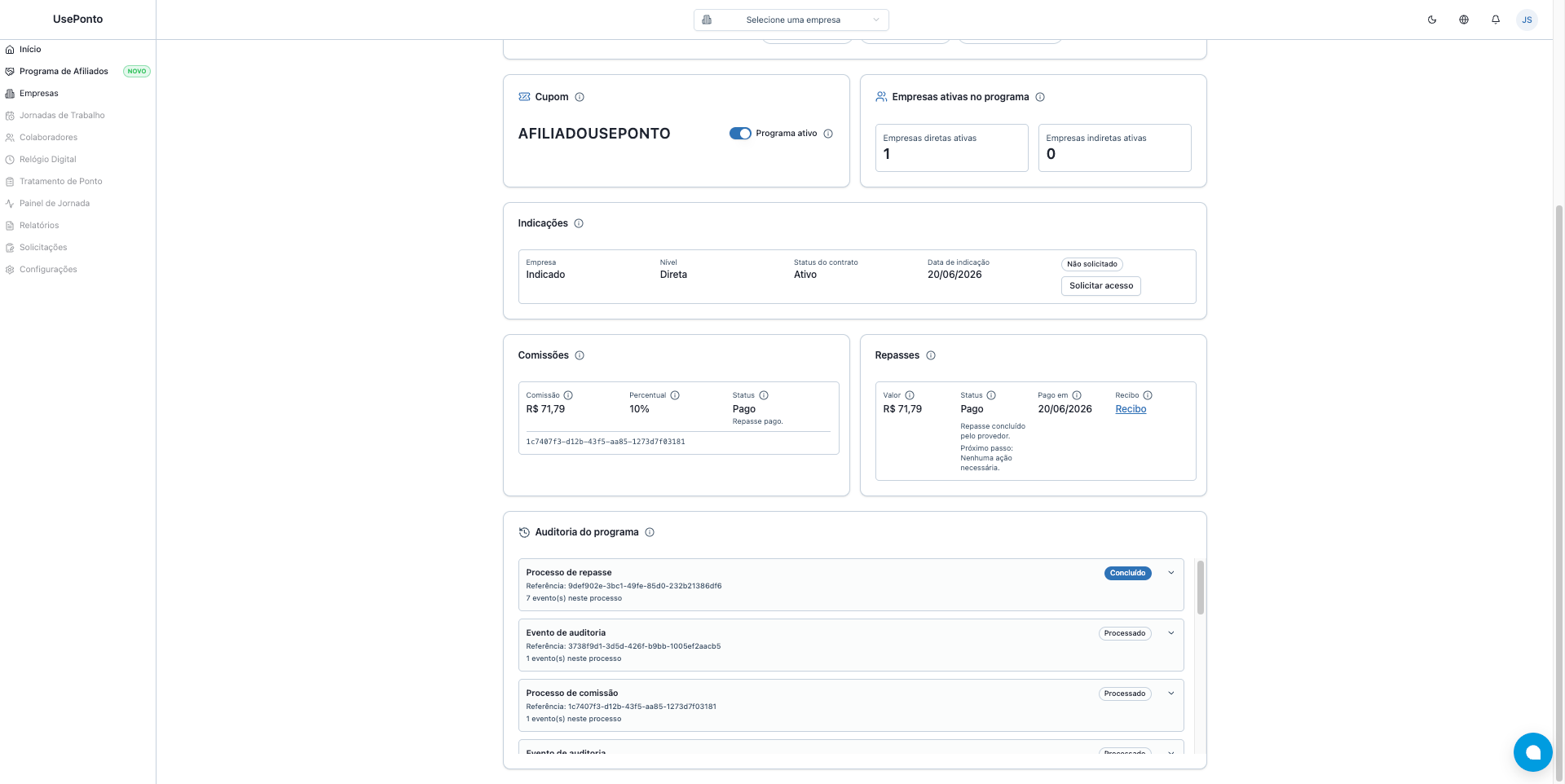1565x784 pixels.
Task: Click info icon next to Indicações
Action: [x=579, y=223]
